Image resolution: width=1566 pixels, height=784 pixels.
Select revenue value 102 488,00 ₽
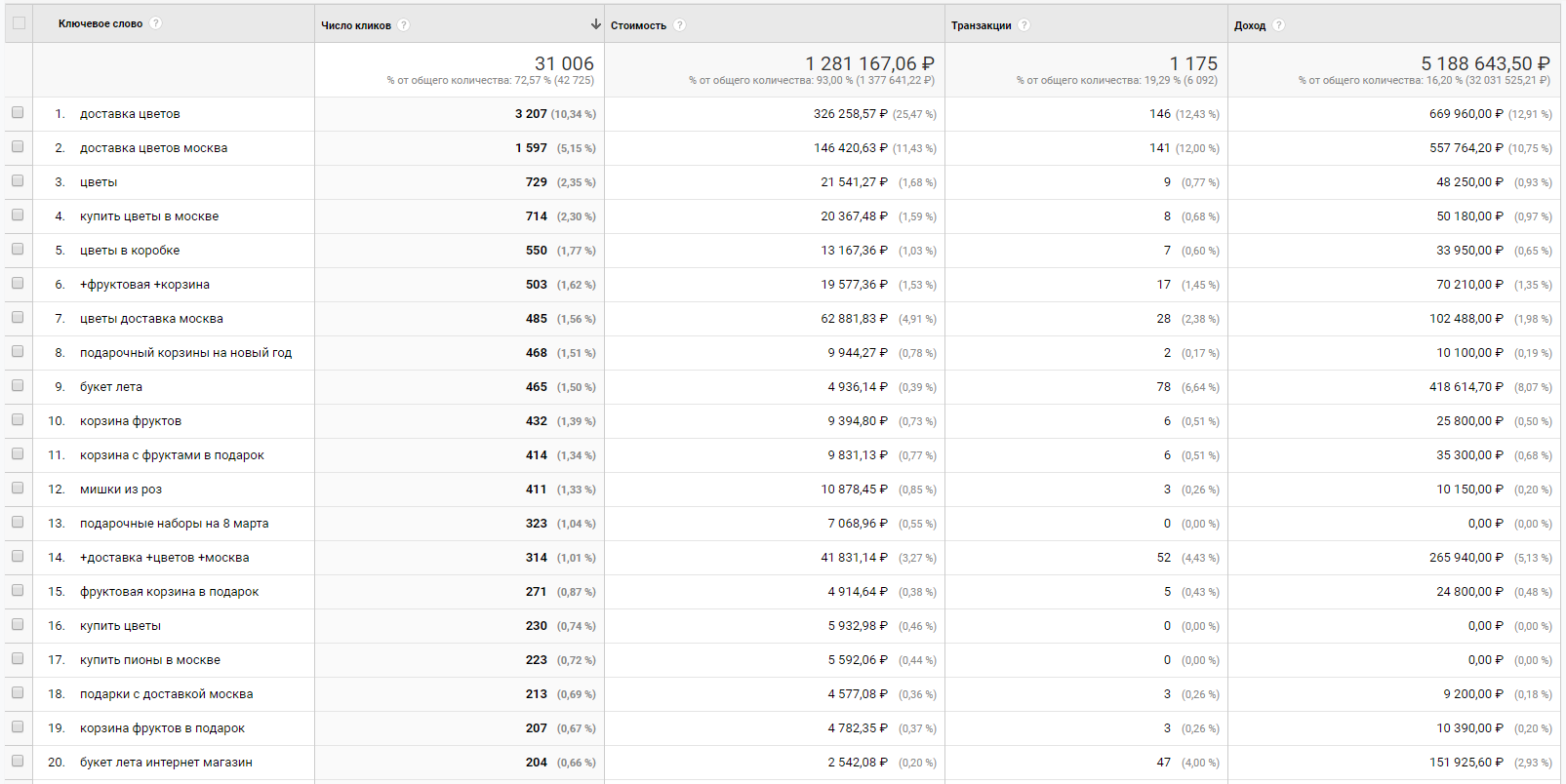(1466, 319)
